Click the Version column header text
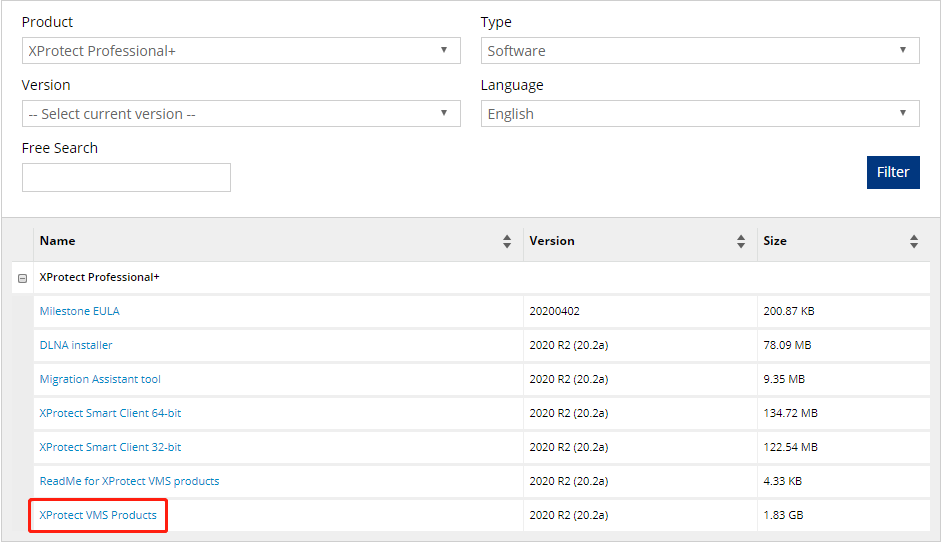Screen dimensions: 945x545 [552, 241]
